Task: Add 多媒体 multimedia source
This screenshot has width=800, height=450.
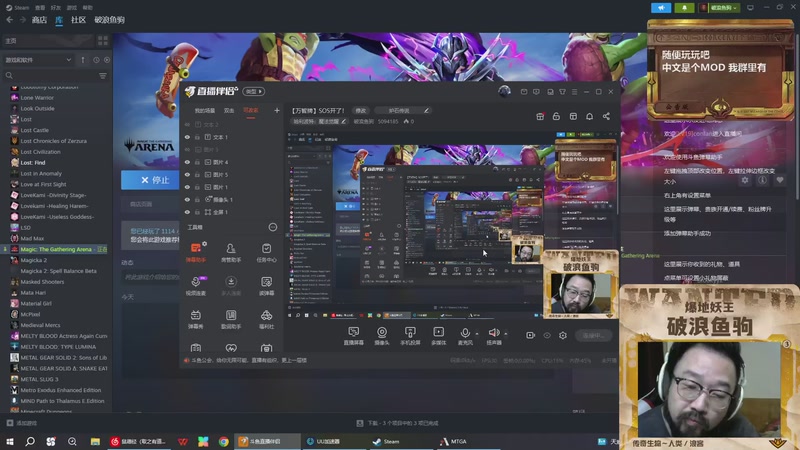Action: tap(438, 336)
